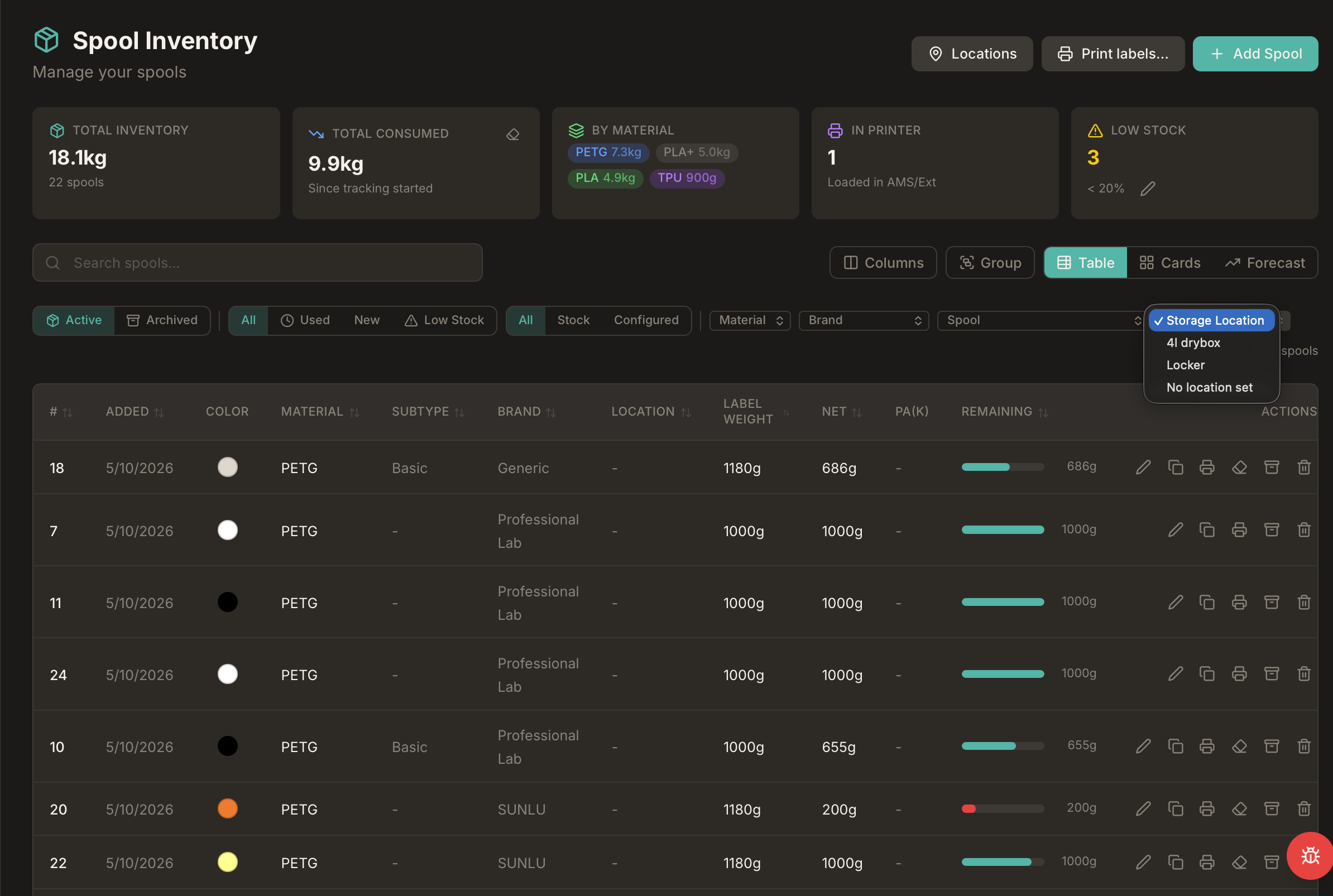This screenshot has width=1333, height=896.
Task: Click orange color swatch of spool 20
Action: click(x=228, y=808)
